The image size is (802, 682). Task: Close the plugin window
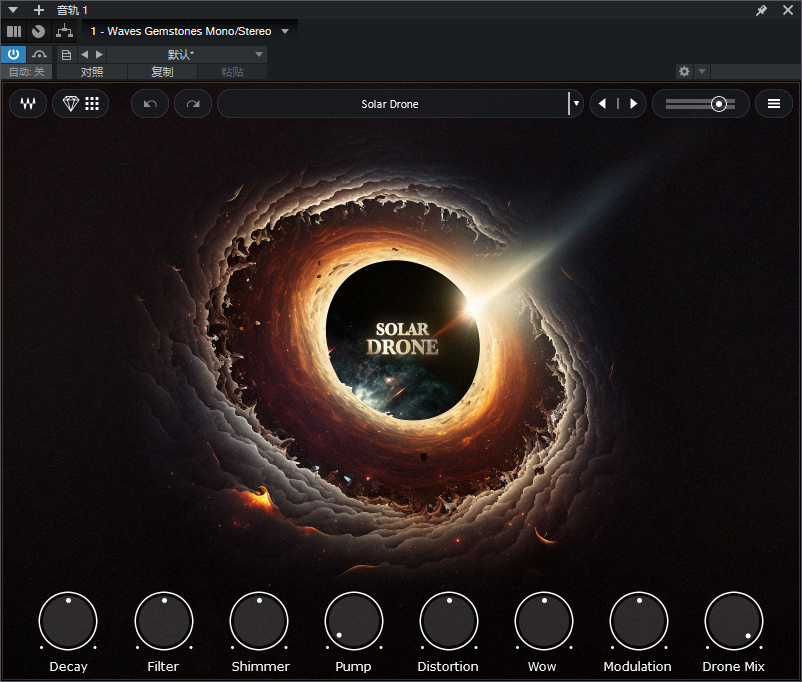click(x=788, y=10)
